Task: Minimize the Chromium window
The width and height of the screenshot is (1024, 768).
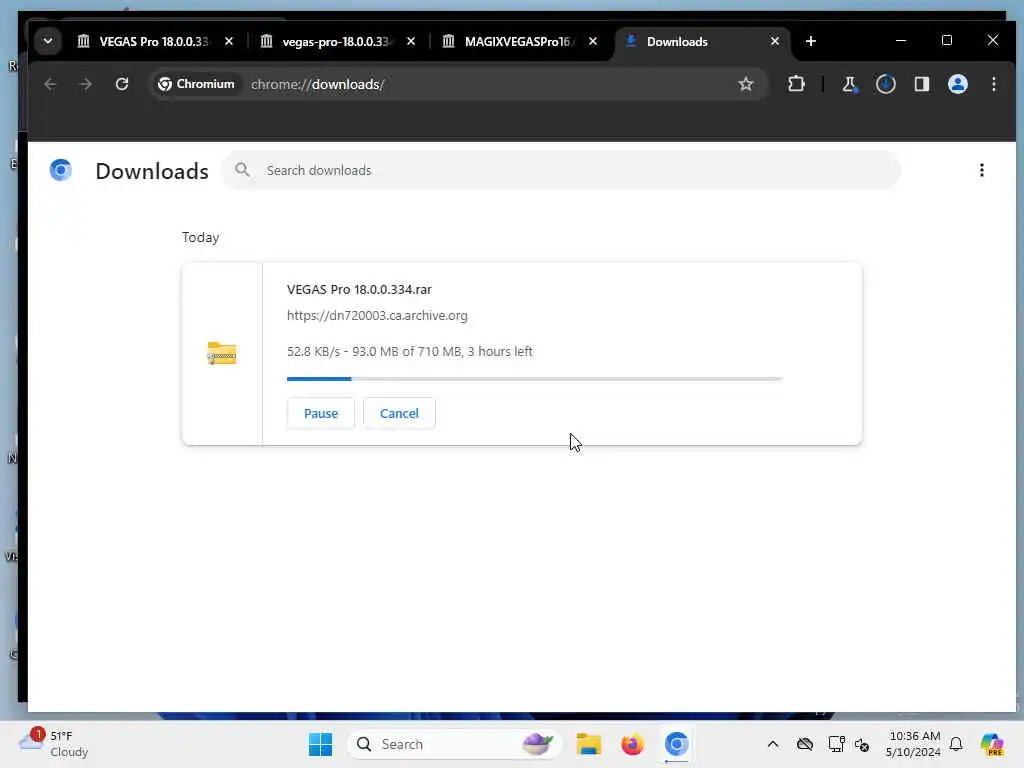Action: click(x=901, y=40)
